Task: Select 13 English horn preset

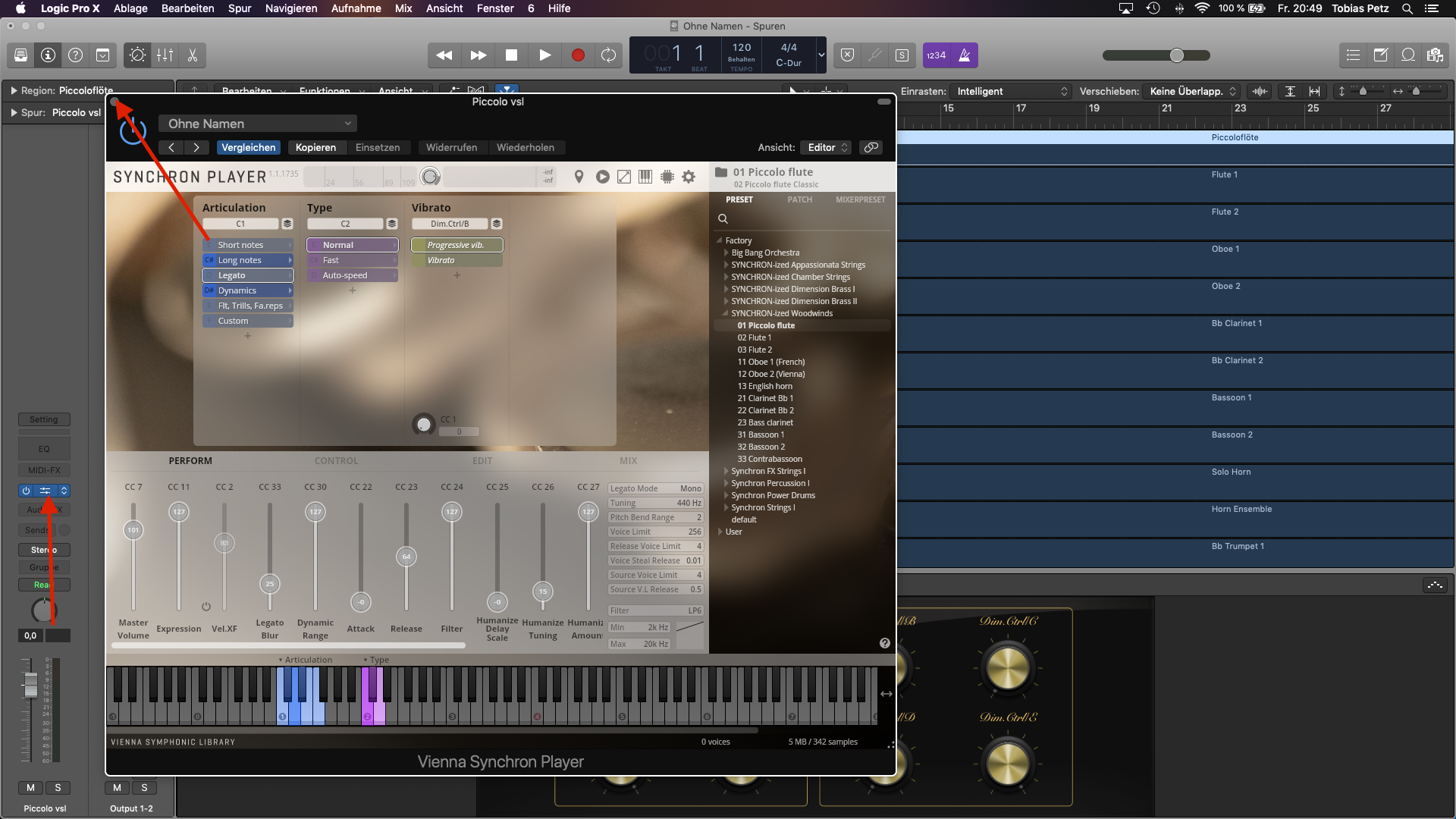Action: pyautogui.click(x=764, y=386)
